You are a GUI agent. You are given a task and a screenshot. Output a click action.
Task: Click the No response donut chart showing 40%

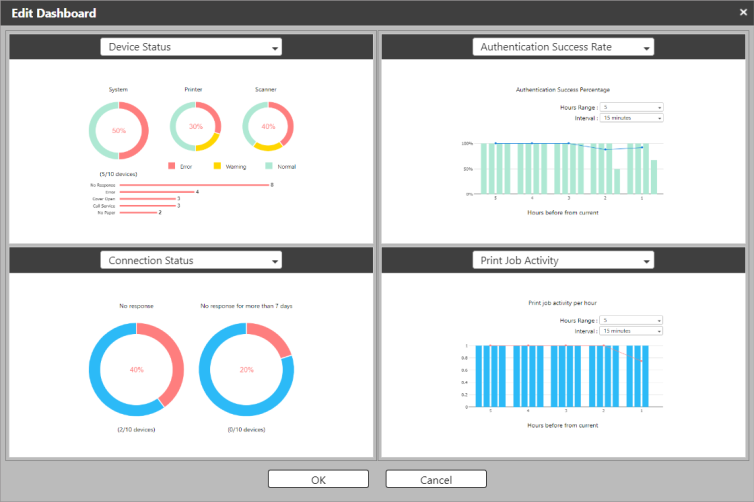coord(136,369)
